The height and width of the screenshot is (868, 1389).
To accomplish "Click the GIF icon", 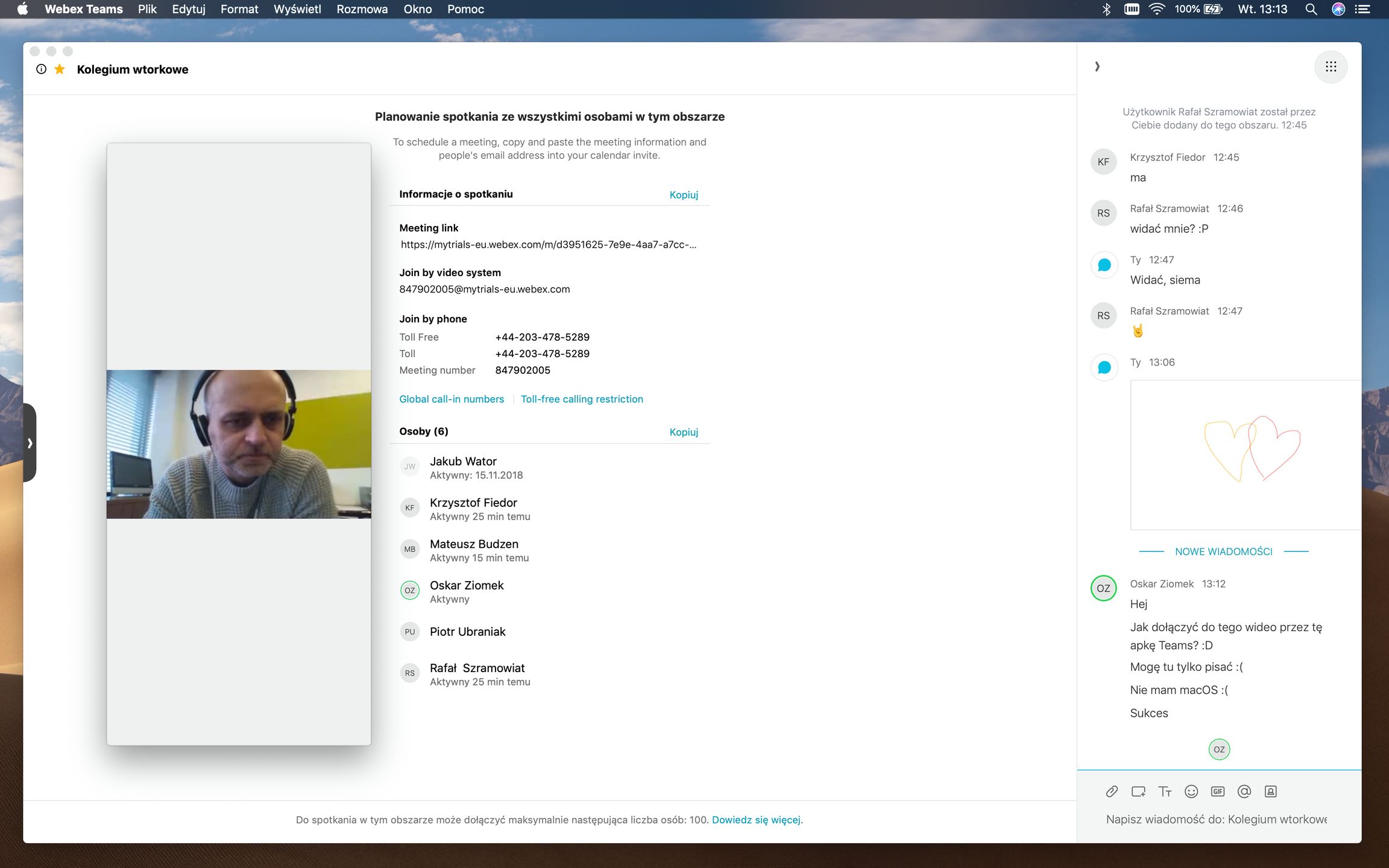I will point(1218,791).
